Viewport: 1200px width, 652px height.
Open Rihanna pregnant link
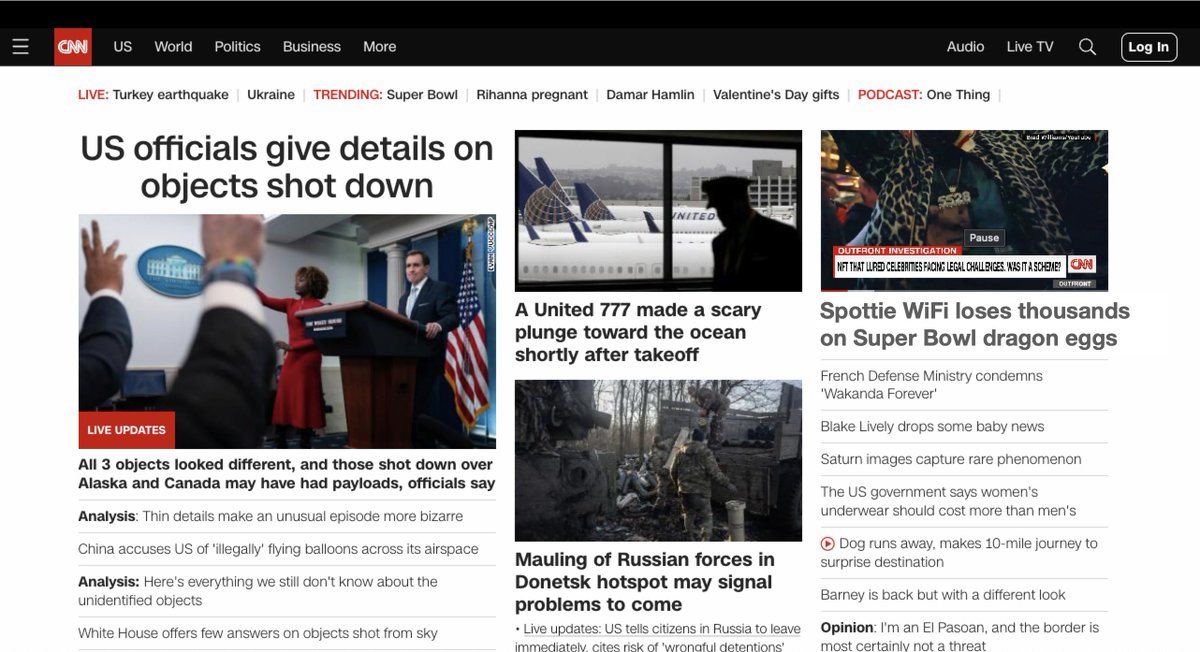532,95
